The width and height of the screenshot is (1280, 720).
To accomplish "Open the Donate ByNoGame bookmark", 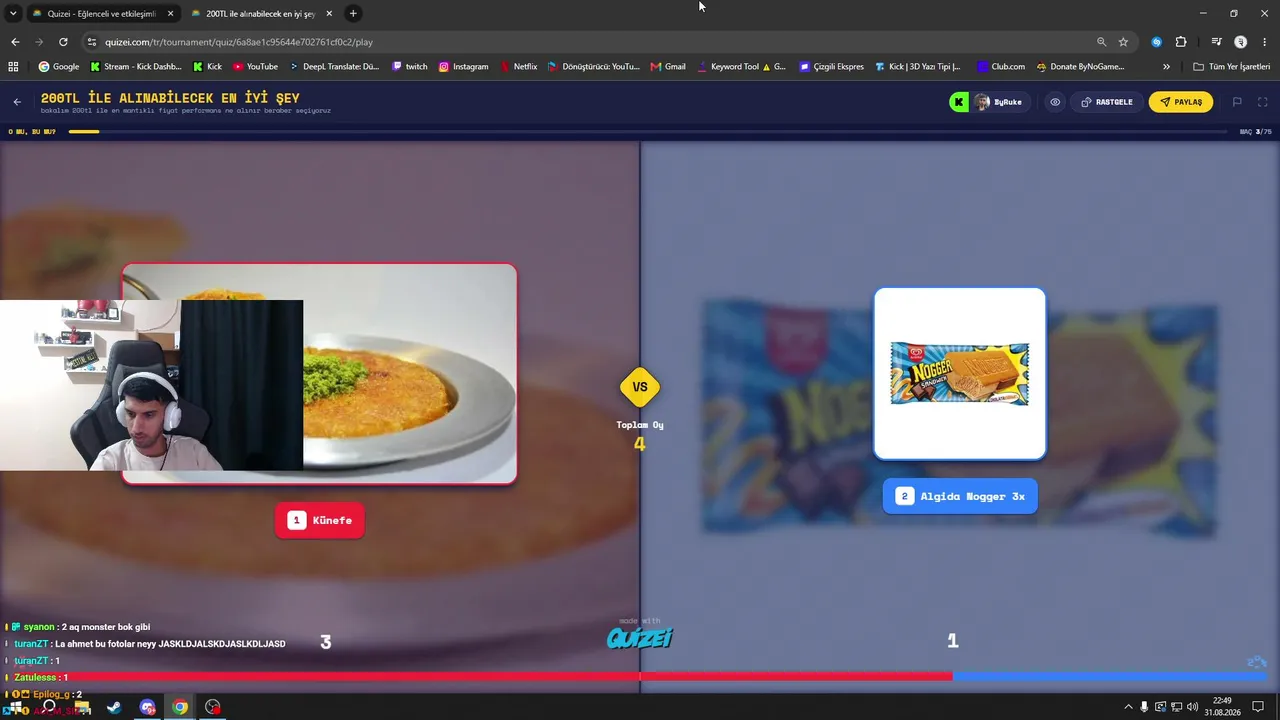I will tap(1080, 67).
